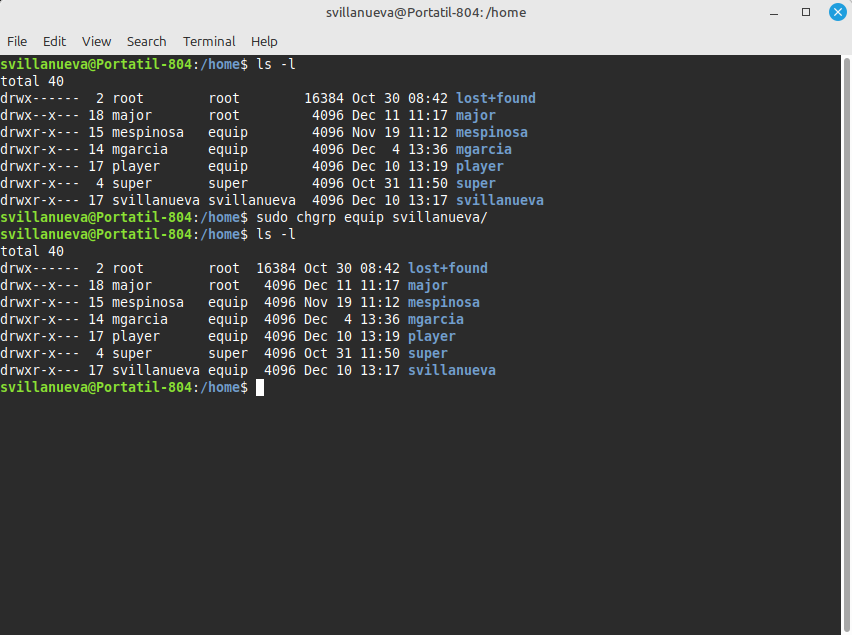Minimize the terminal window
Screen dimensions: 852x635
pos(775,13)
